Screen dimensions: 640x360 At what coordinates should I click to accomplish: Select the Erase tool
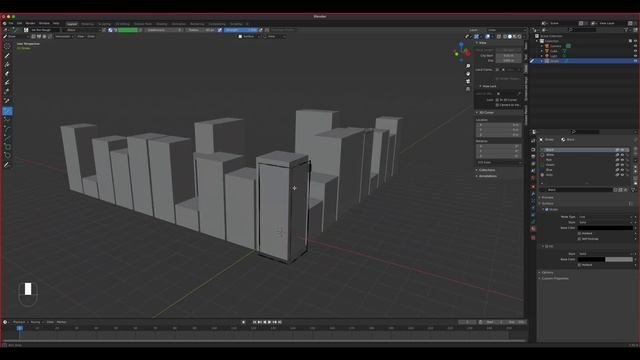(x=7, y=74)
